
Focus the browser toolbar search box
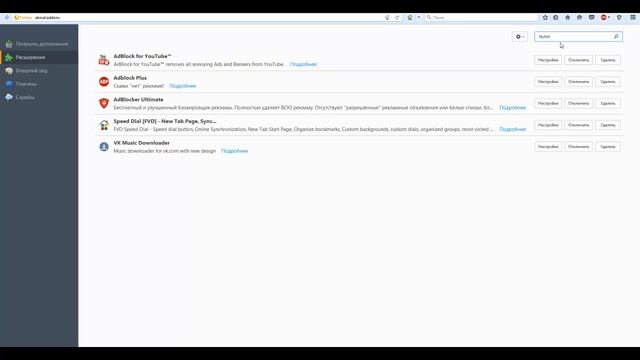point(482,18)
